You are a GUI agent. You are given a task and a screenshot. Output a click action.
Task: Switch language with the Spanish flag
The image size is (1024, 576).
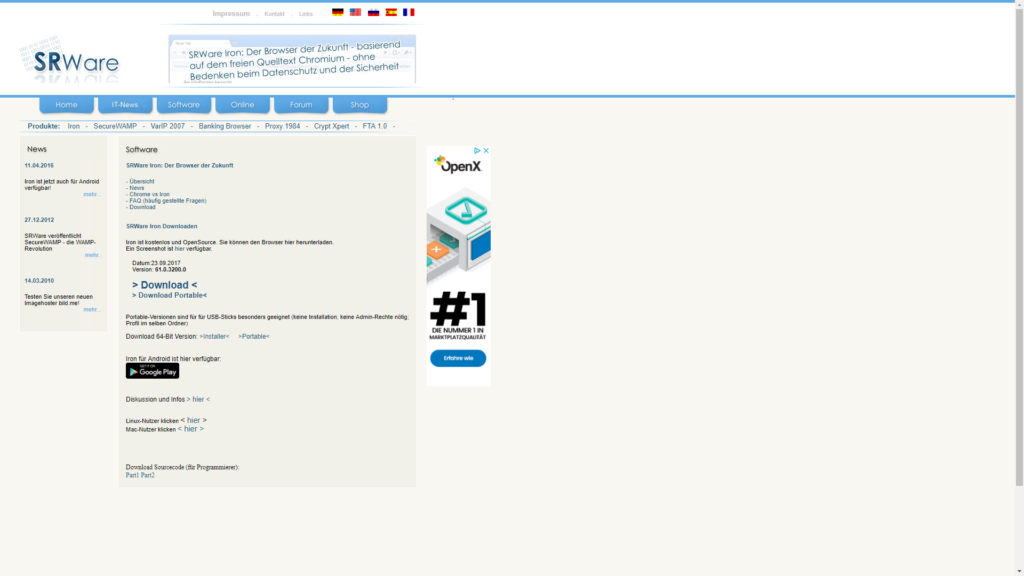click(391, 12)
